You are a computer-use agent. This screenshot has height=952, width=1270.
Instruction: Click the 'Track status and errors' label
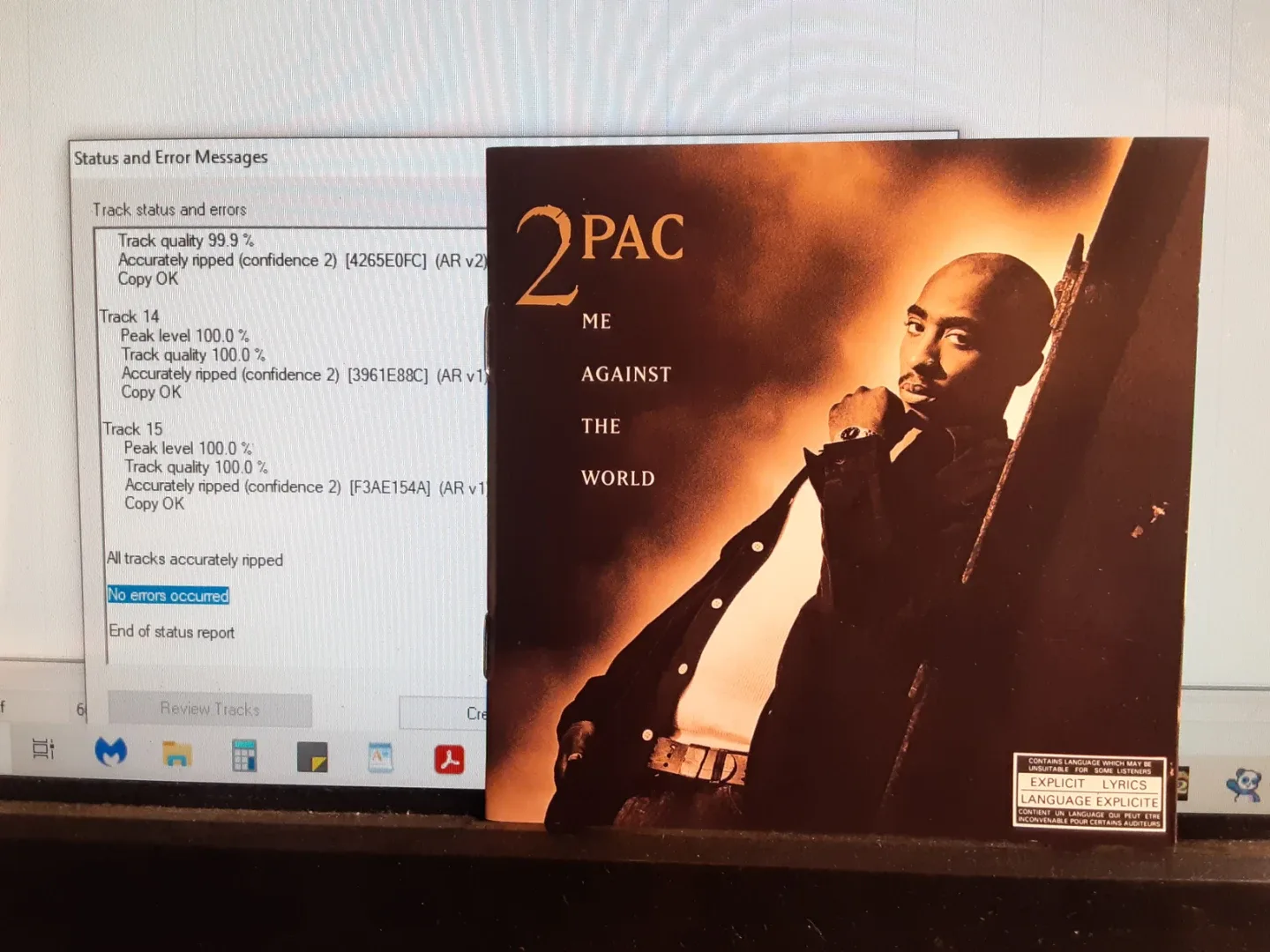169,210
